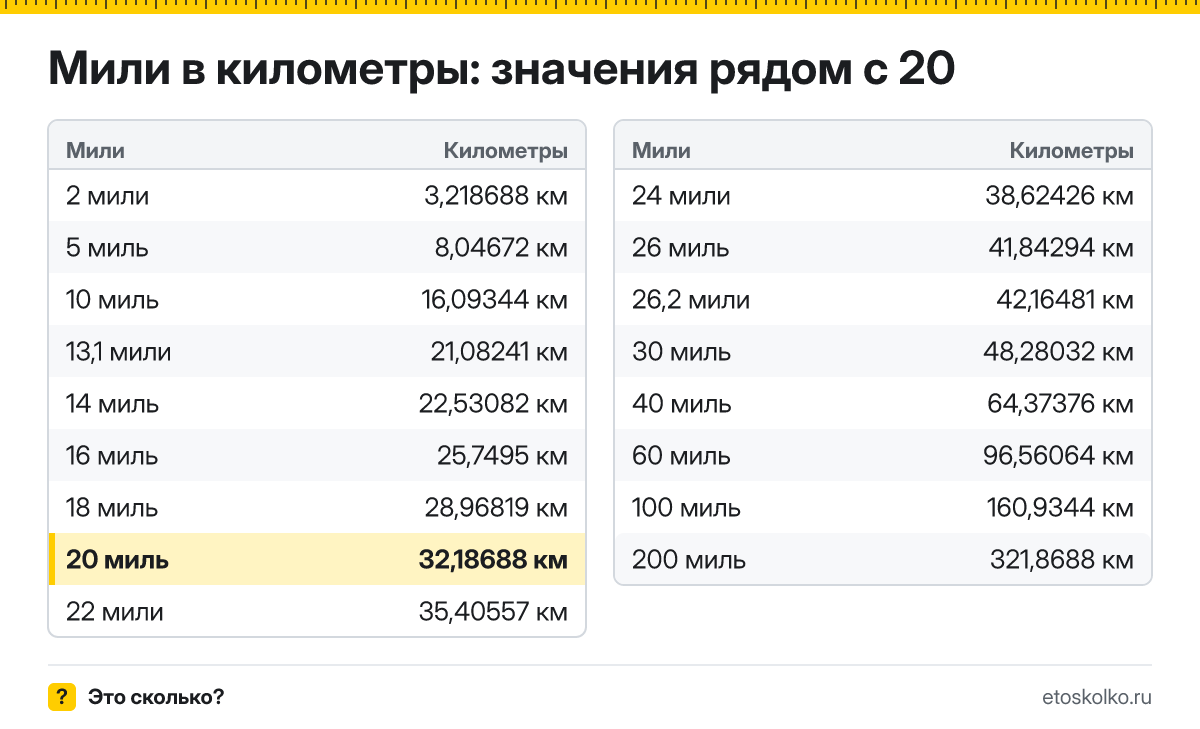
Task: Select the '64,37376 км' value
Action: tap(1061, 404)
